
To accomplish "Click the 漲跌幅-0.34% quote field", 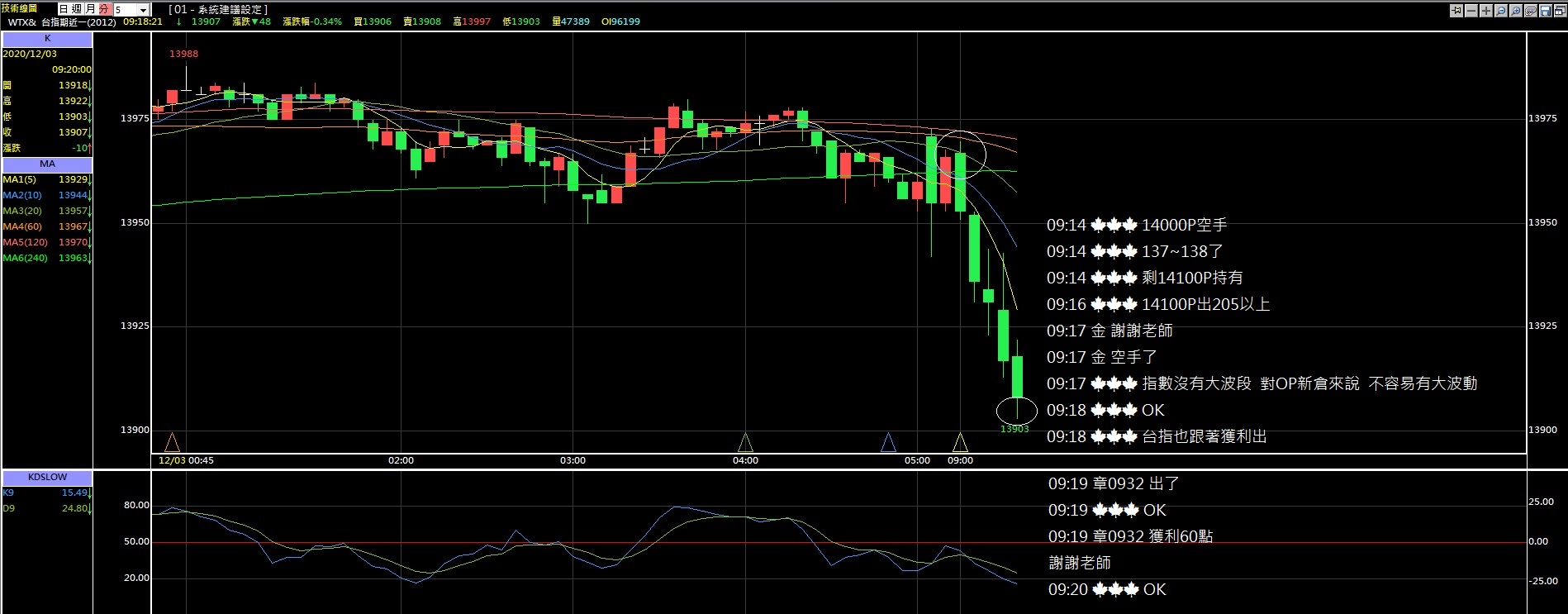I will click(312, 21).
